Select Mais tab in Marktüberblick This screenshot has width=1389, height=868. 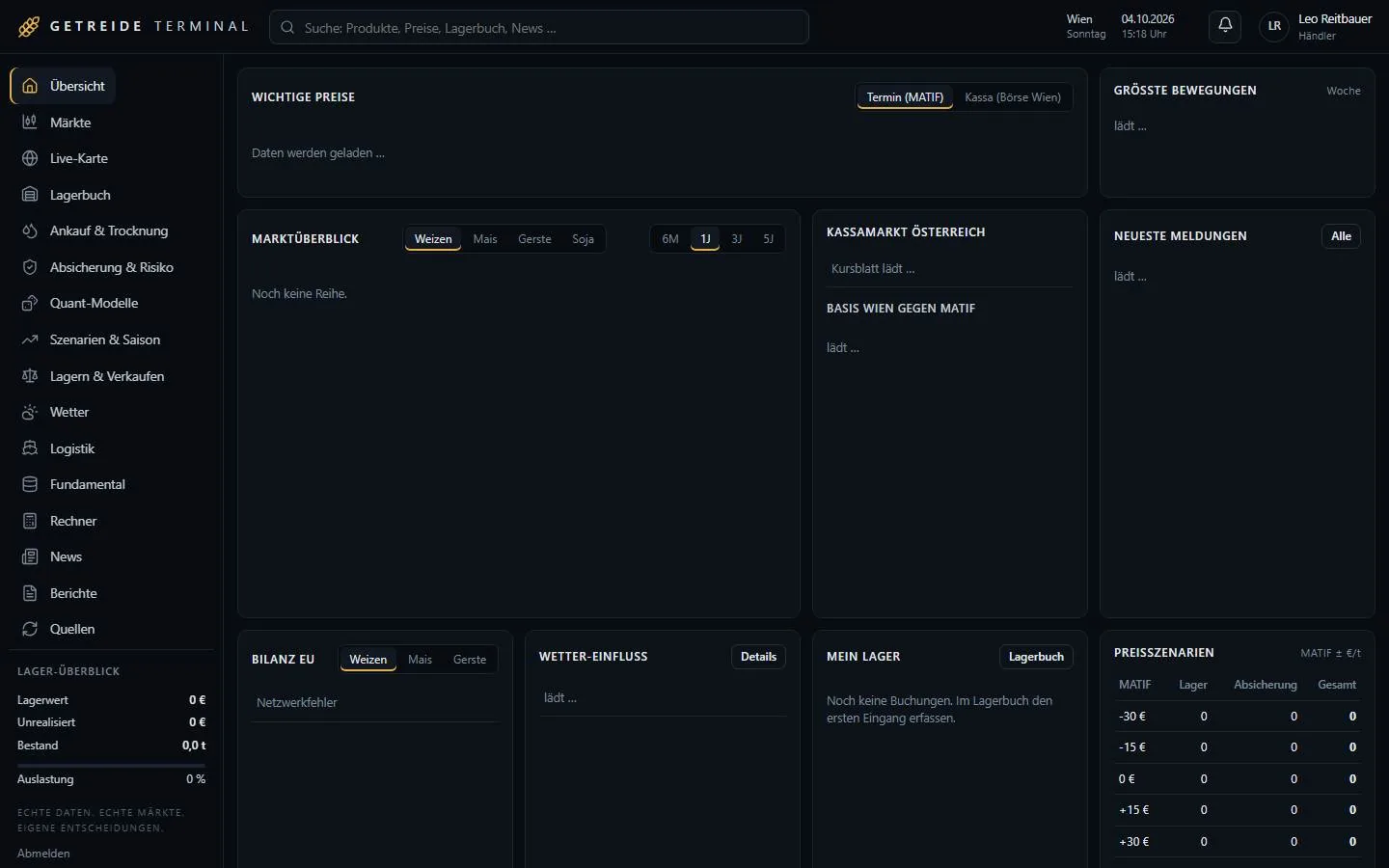pos(485,239)
